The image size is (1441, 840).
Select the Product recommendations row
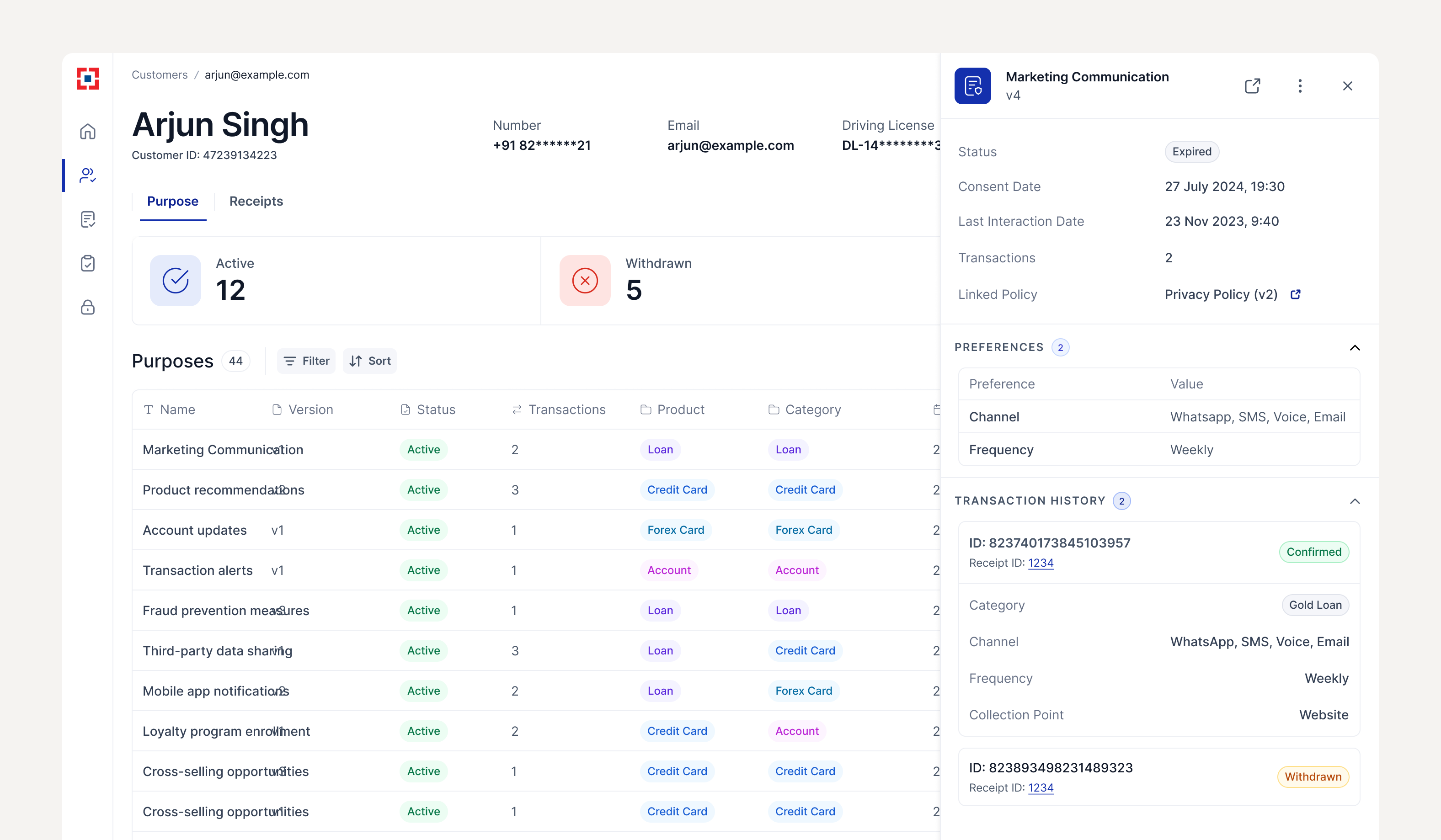[x=536, y=489]
